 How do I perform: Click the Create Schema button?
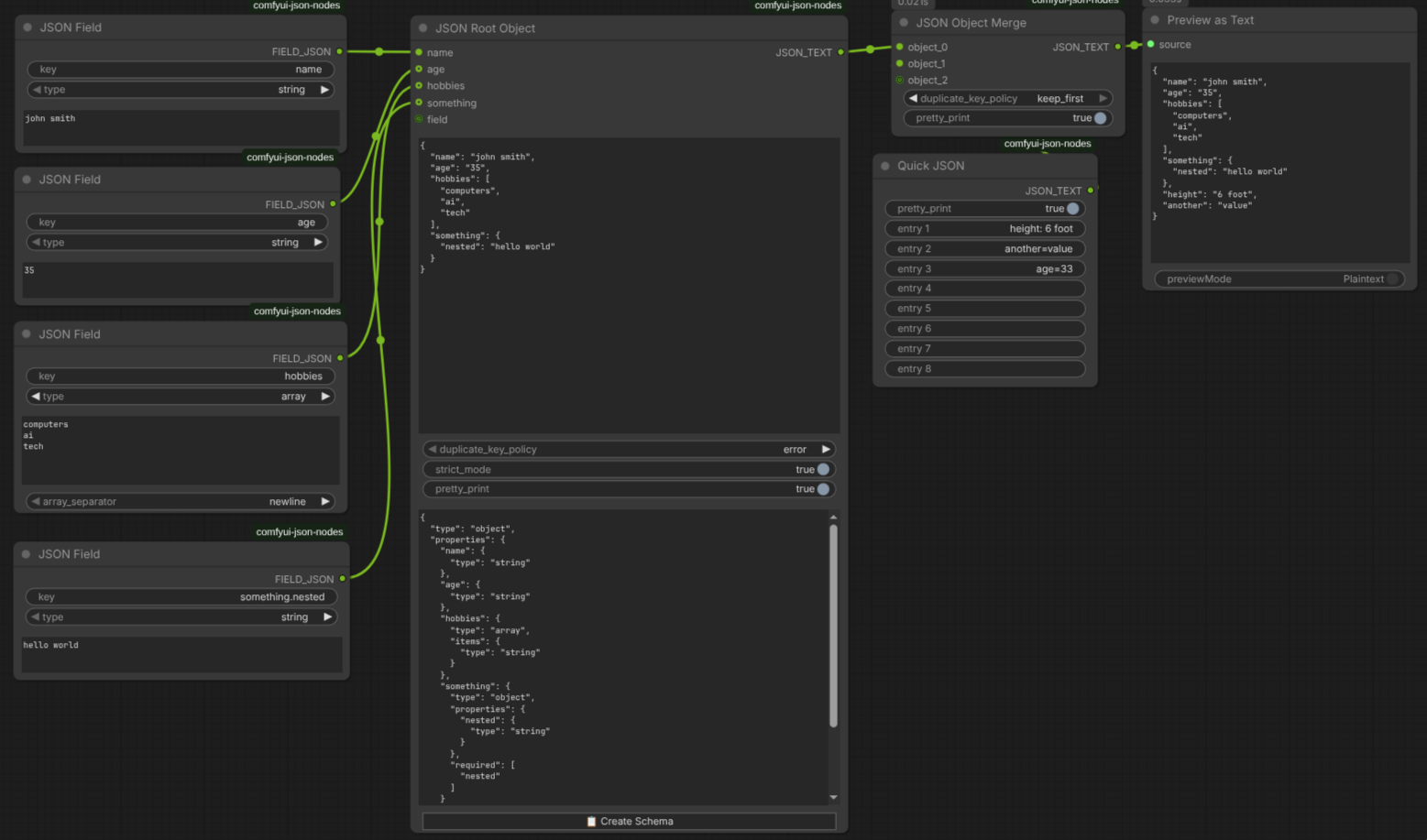coord(629,822)
